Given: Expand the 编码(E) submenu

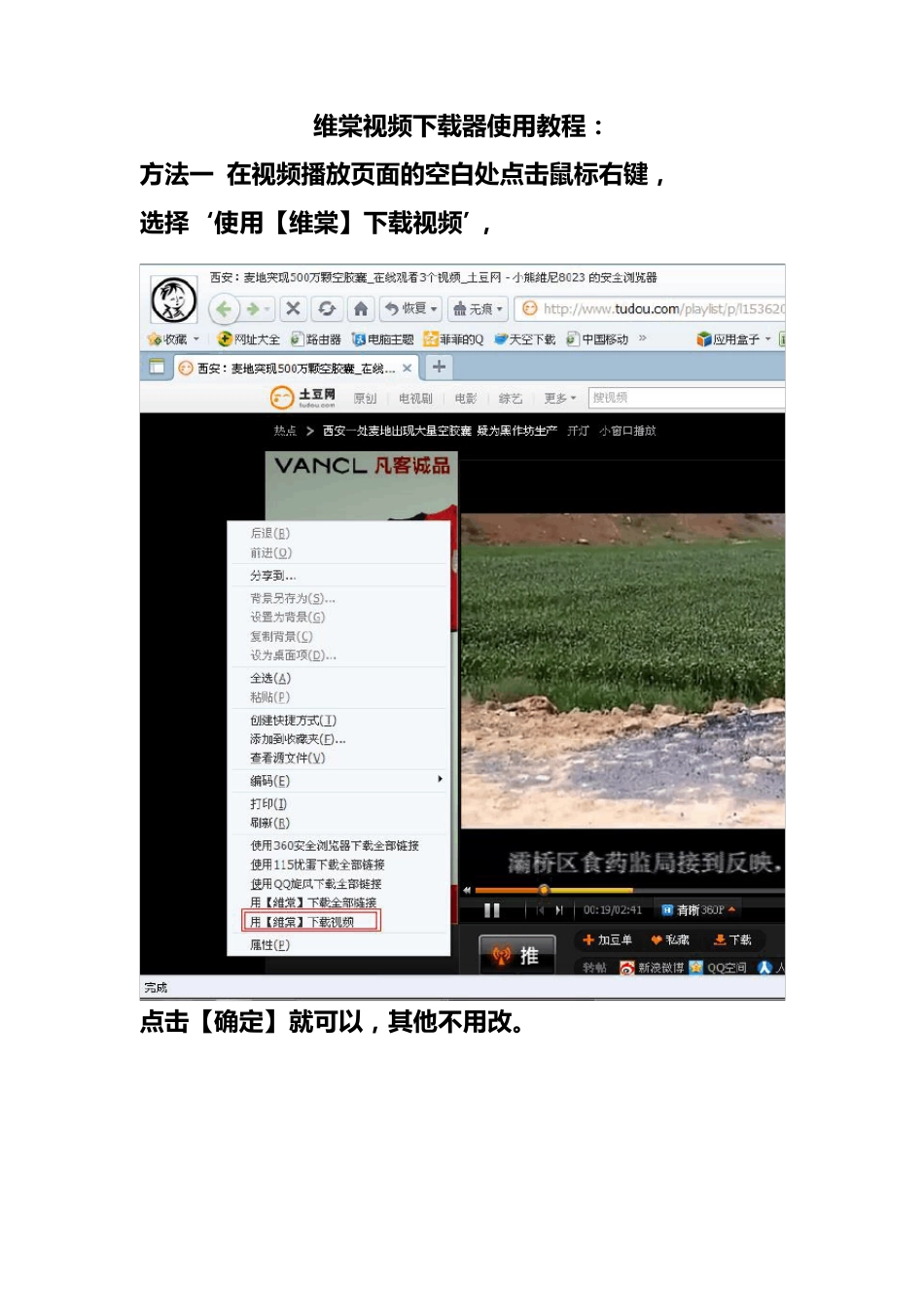Looking at the screenshot, I should pos(338,781).
